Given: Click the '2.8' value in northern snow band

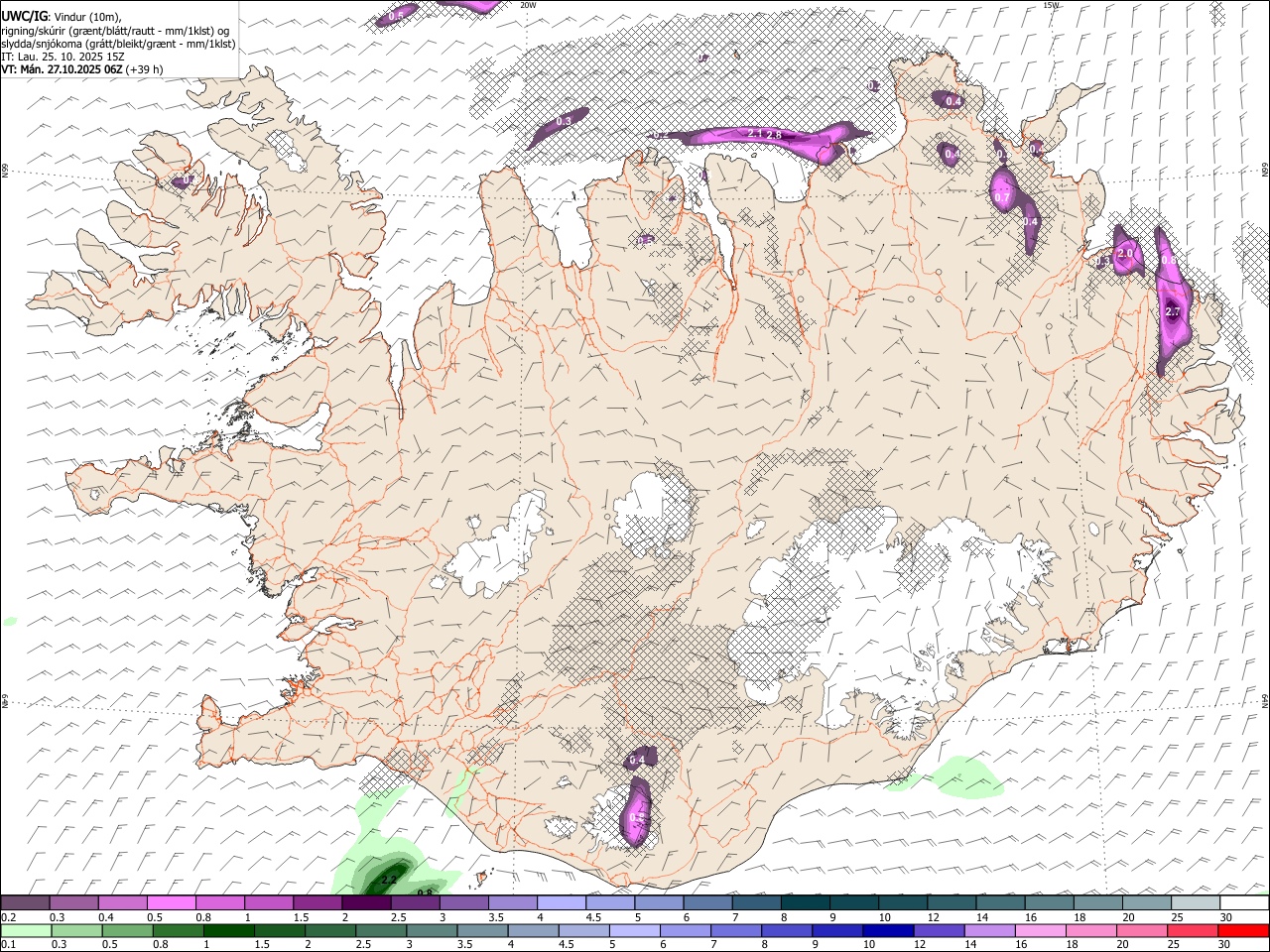Looking at the screenshot, I should point(774,134).
